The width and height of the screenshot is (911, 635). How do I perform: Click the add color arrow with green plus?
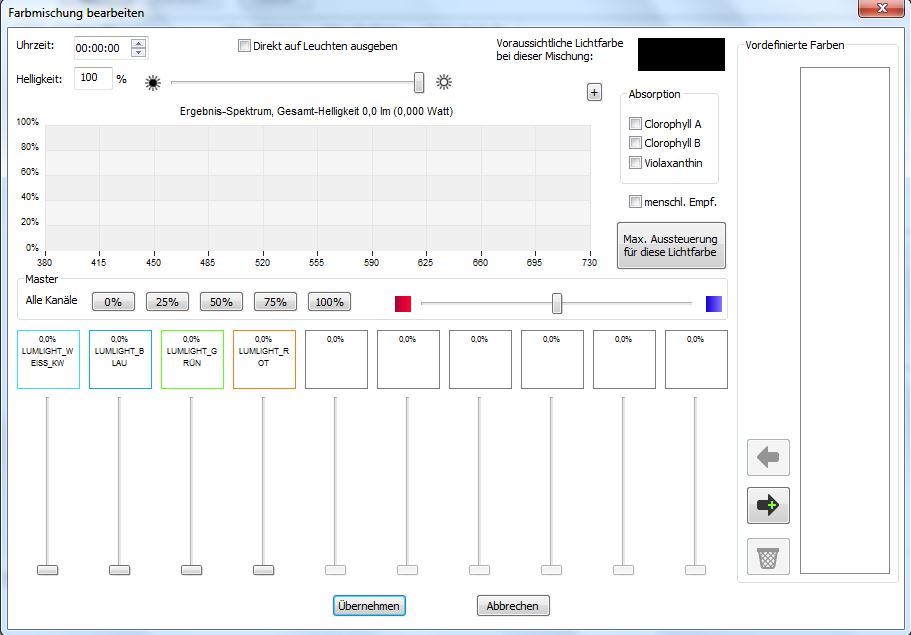pos(769,506)
